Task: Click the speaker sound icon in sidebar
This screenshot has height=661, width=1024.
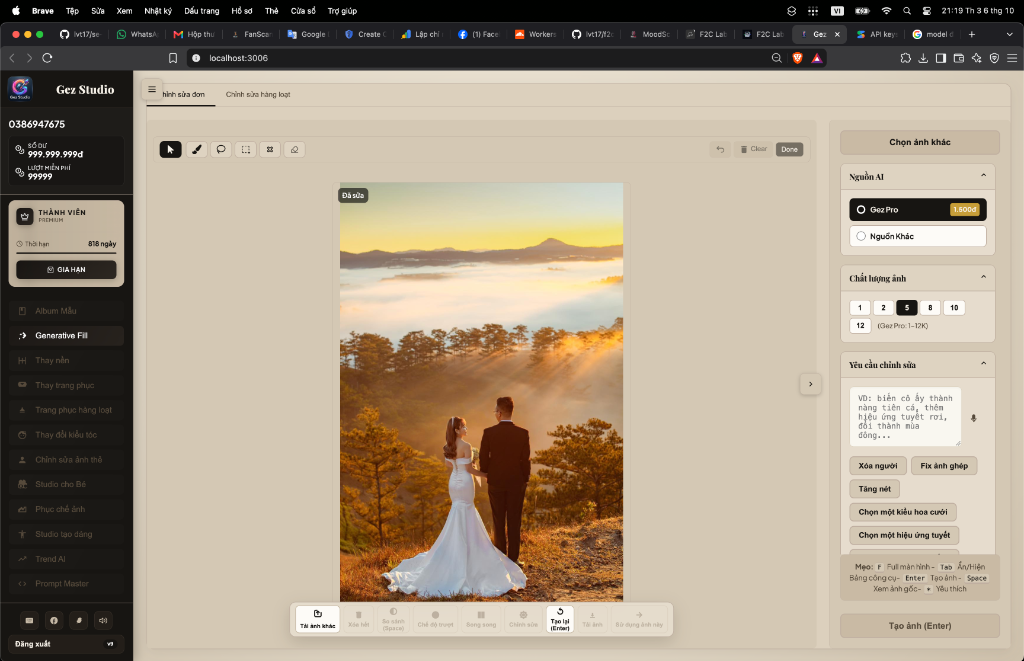Action: pos(103,621)
